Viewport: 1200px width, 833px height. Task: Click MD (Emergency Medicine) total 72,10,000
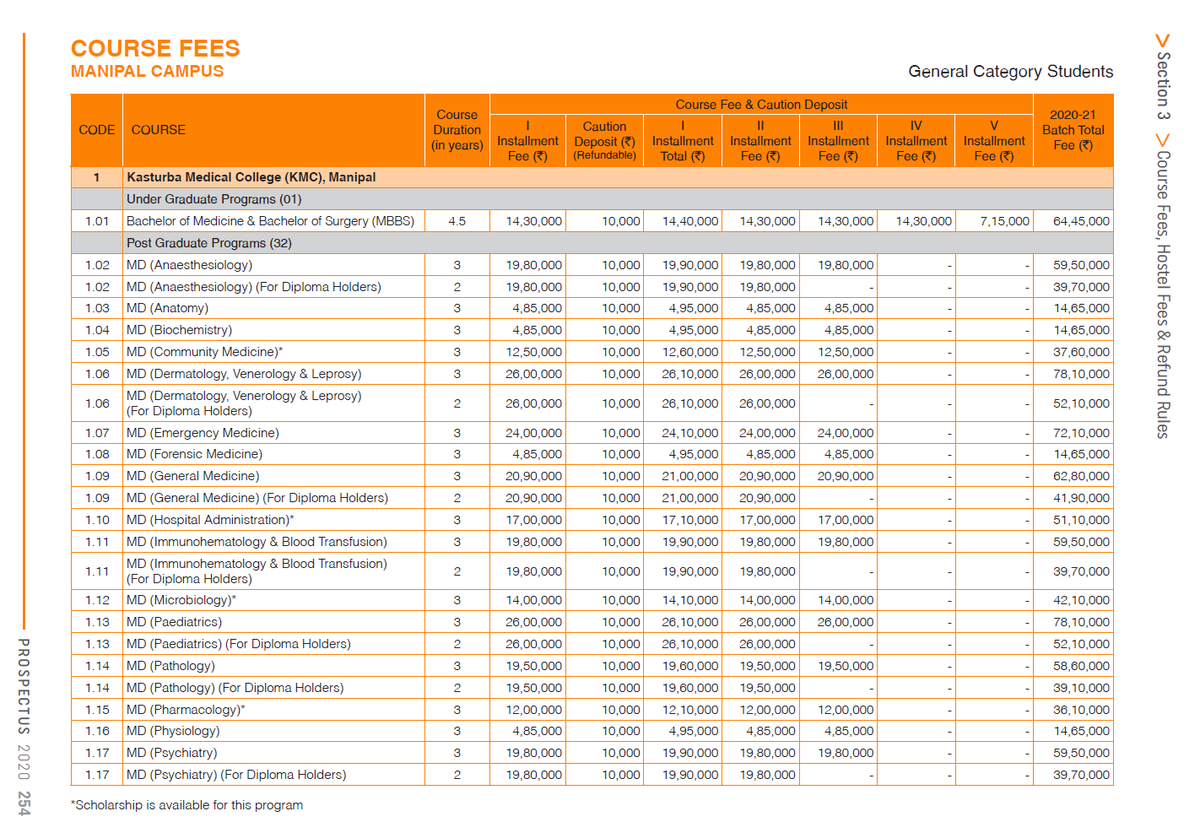[1081, 433]
